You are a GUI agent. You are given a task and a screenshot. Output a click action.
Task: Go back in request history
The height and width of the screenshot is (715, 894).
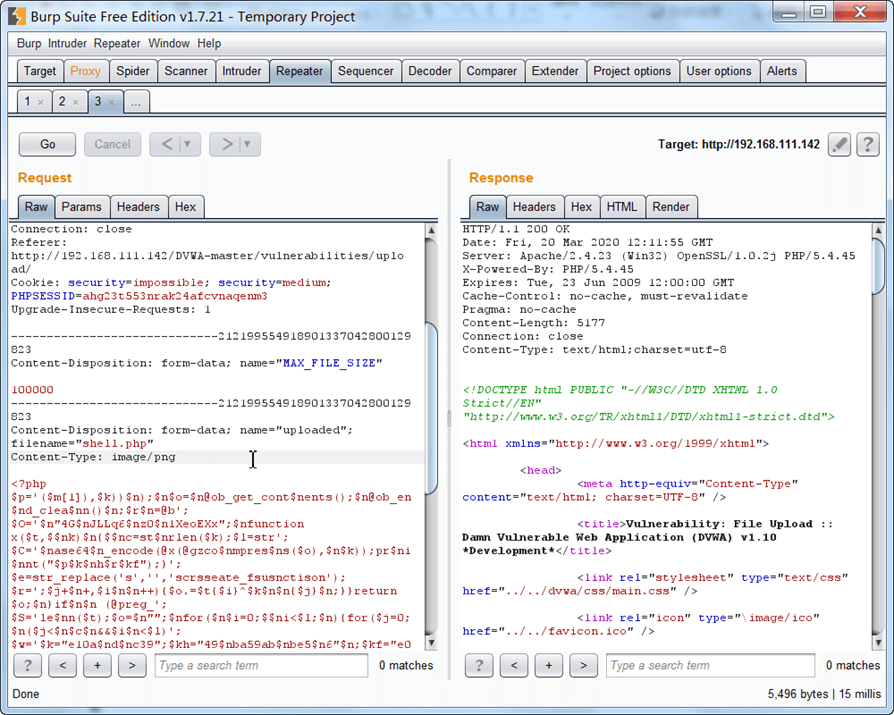click(166, 144)
